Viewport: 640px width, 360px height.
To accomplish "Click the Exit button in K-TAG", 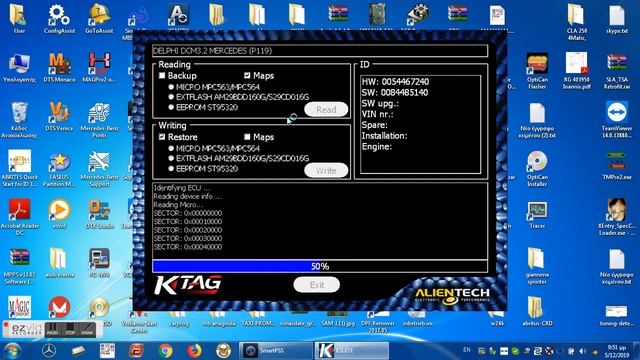I will (x=316, y=285).
